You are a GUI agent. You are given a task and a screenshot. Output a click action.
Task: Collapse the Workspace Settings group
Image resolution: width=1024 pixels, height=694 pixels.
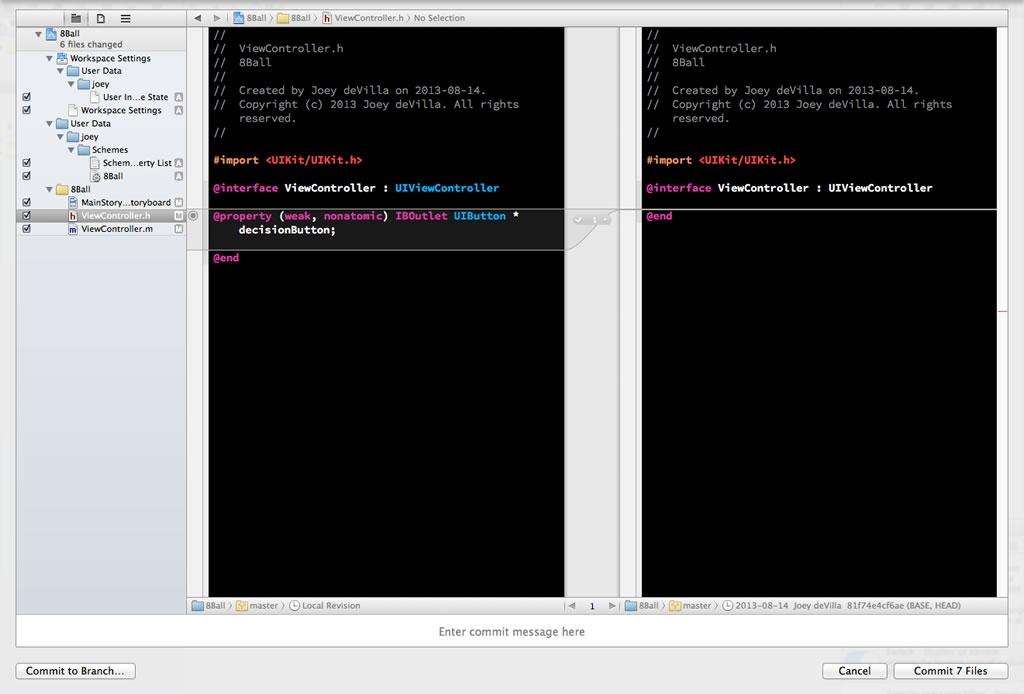click(x=49, y=58)
